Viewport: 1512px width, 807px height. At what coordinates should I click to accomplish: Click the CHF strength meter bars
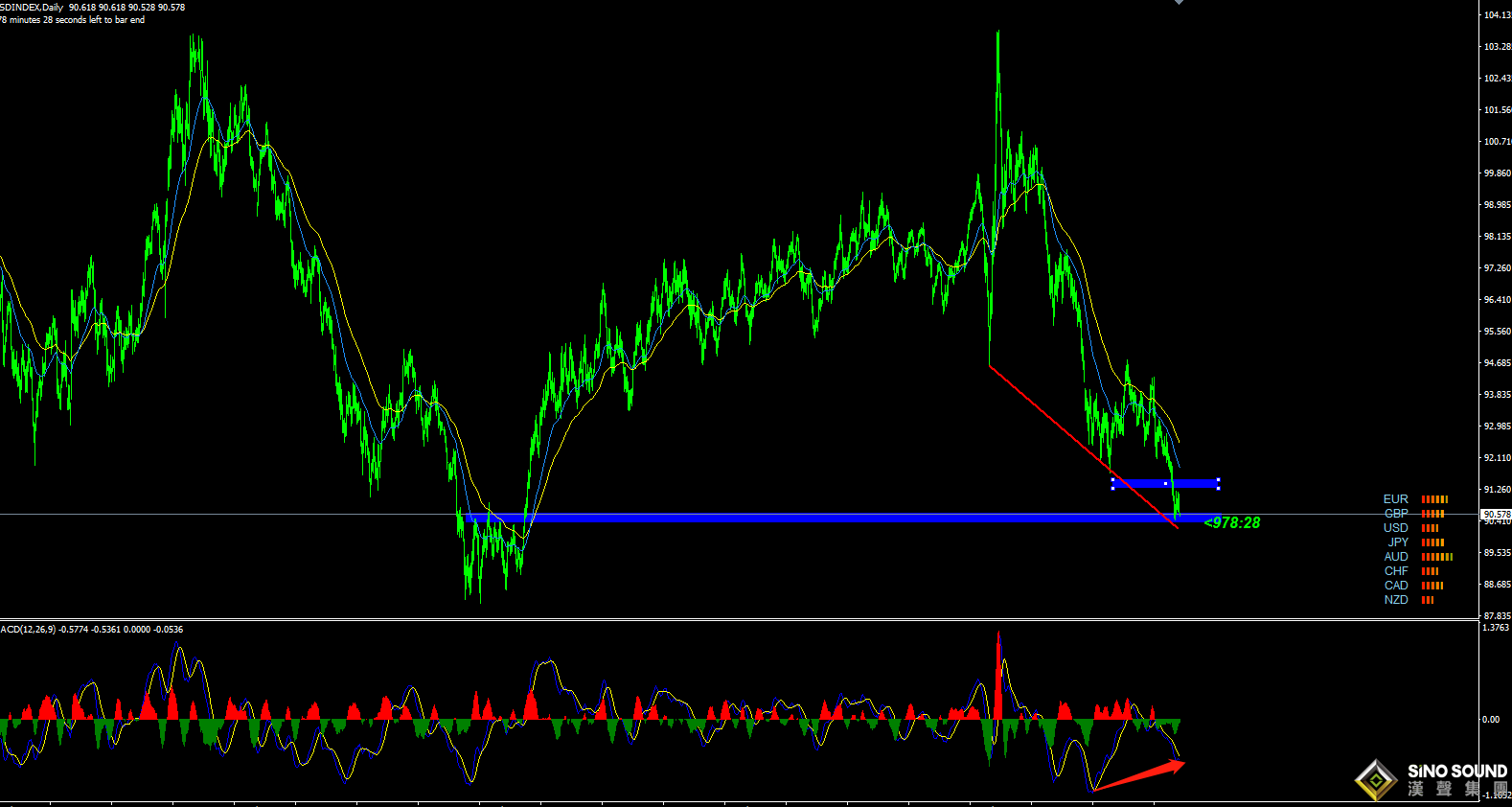tap(1430, 571)
